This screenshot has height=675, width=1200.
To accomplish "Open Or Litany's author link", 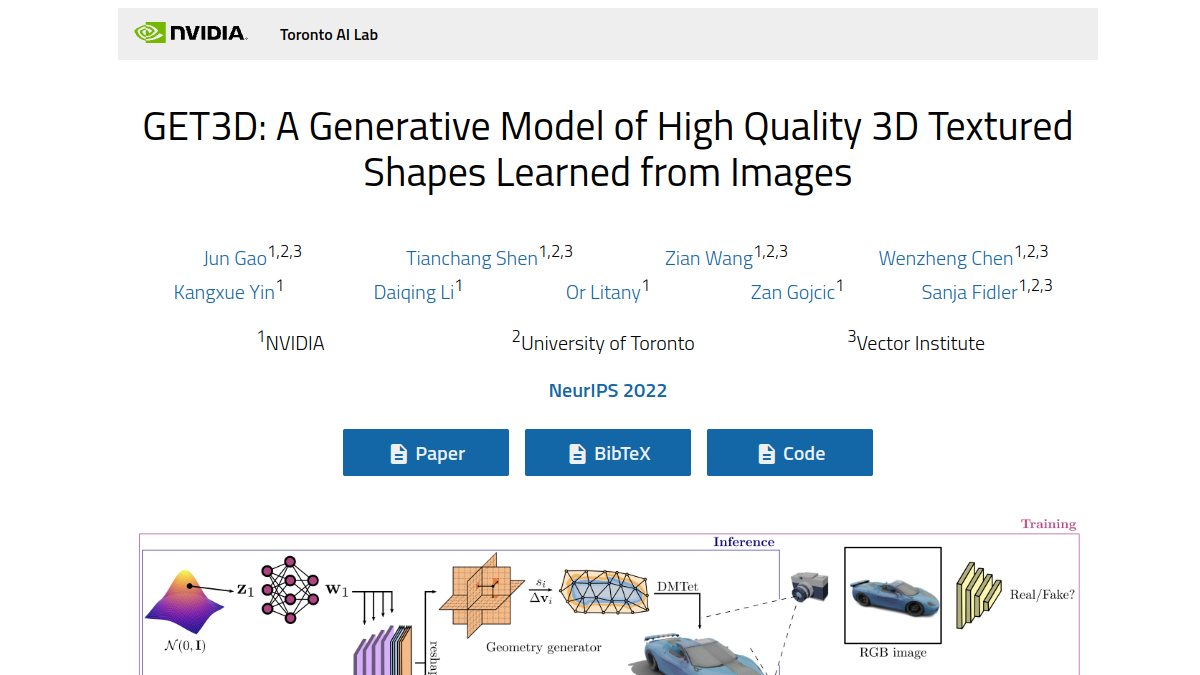I will pos(603,292).
